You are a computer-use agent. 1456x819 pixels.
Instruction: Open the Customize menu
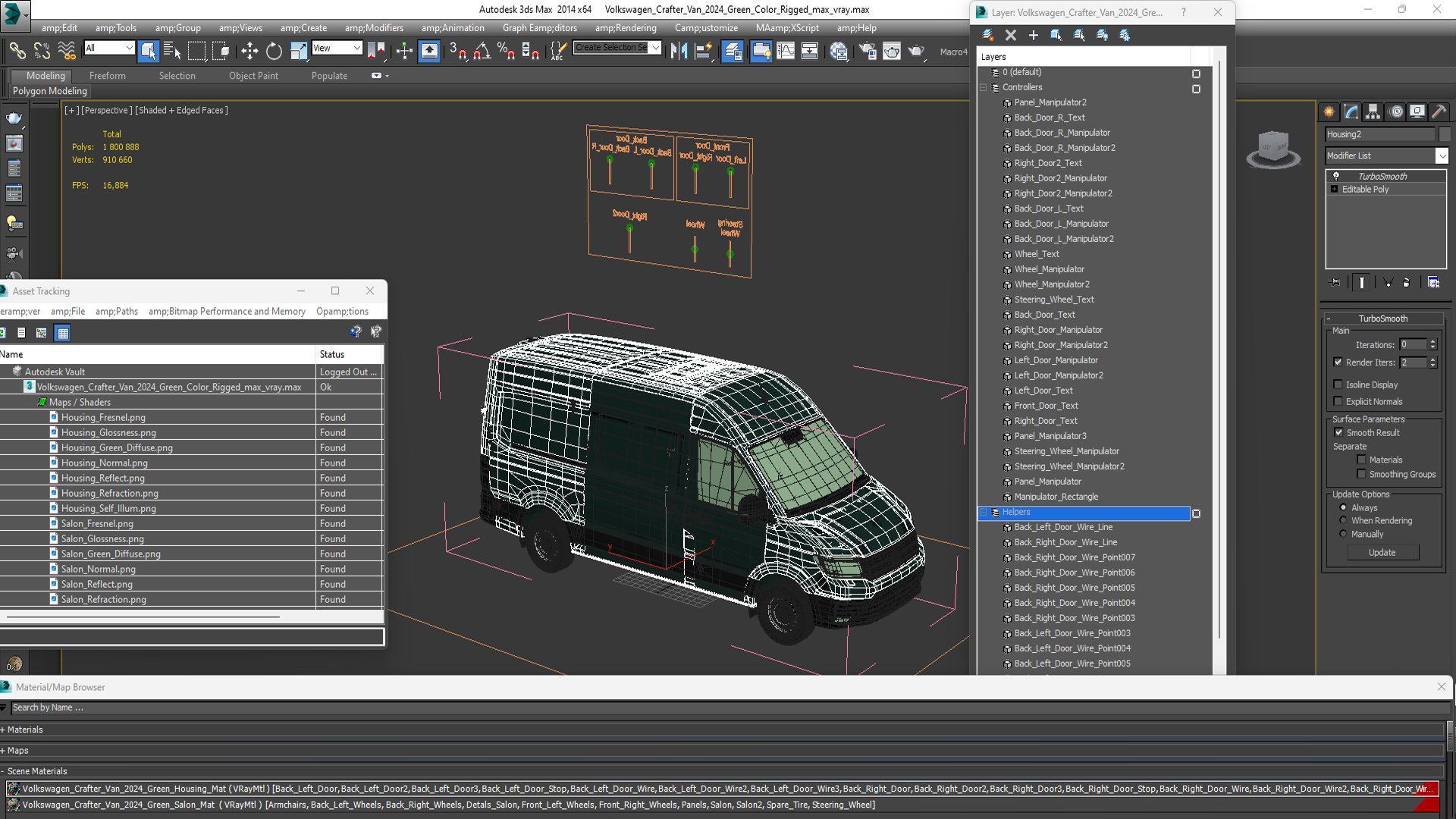coord(706,28)
